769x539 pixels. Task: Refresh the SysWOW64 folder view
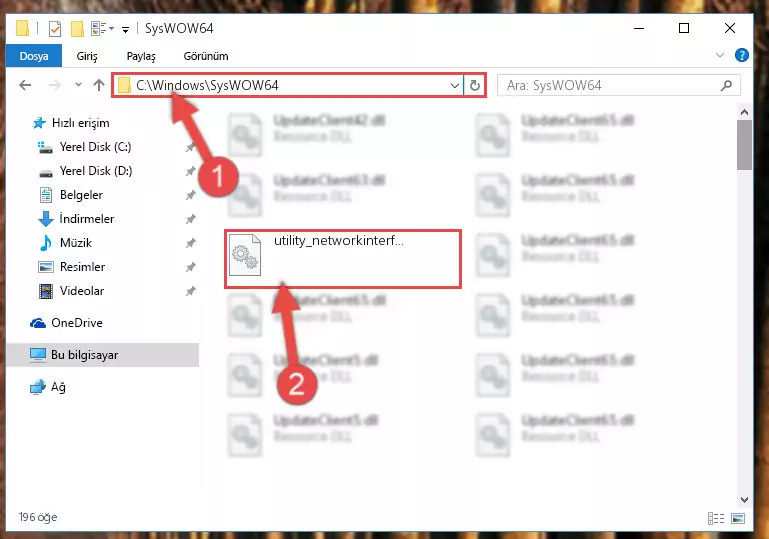click(x=474, y=85)
